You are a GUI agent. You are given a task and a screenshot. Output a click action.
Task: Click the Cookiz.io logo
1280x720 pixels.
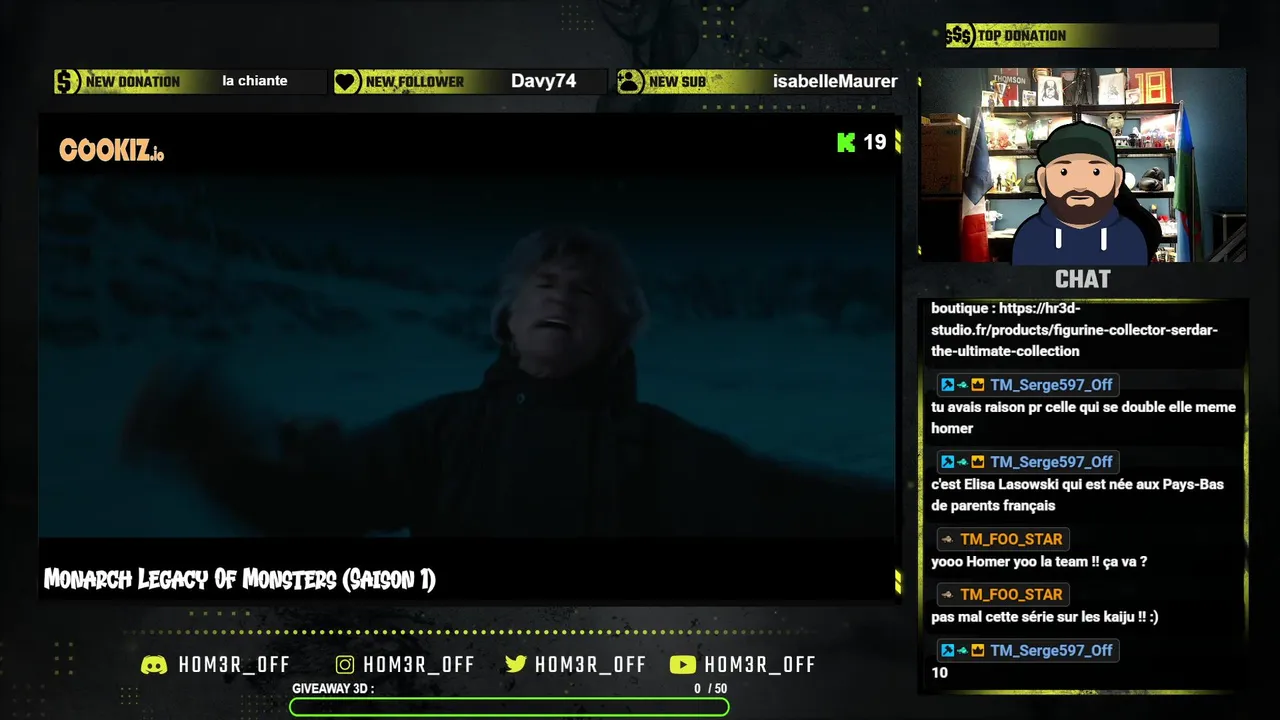[x=111, y=151]
